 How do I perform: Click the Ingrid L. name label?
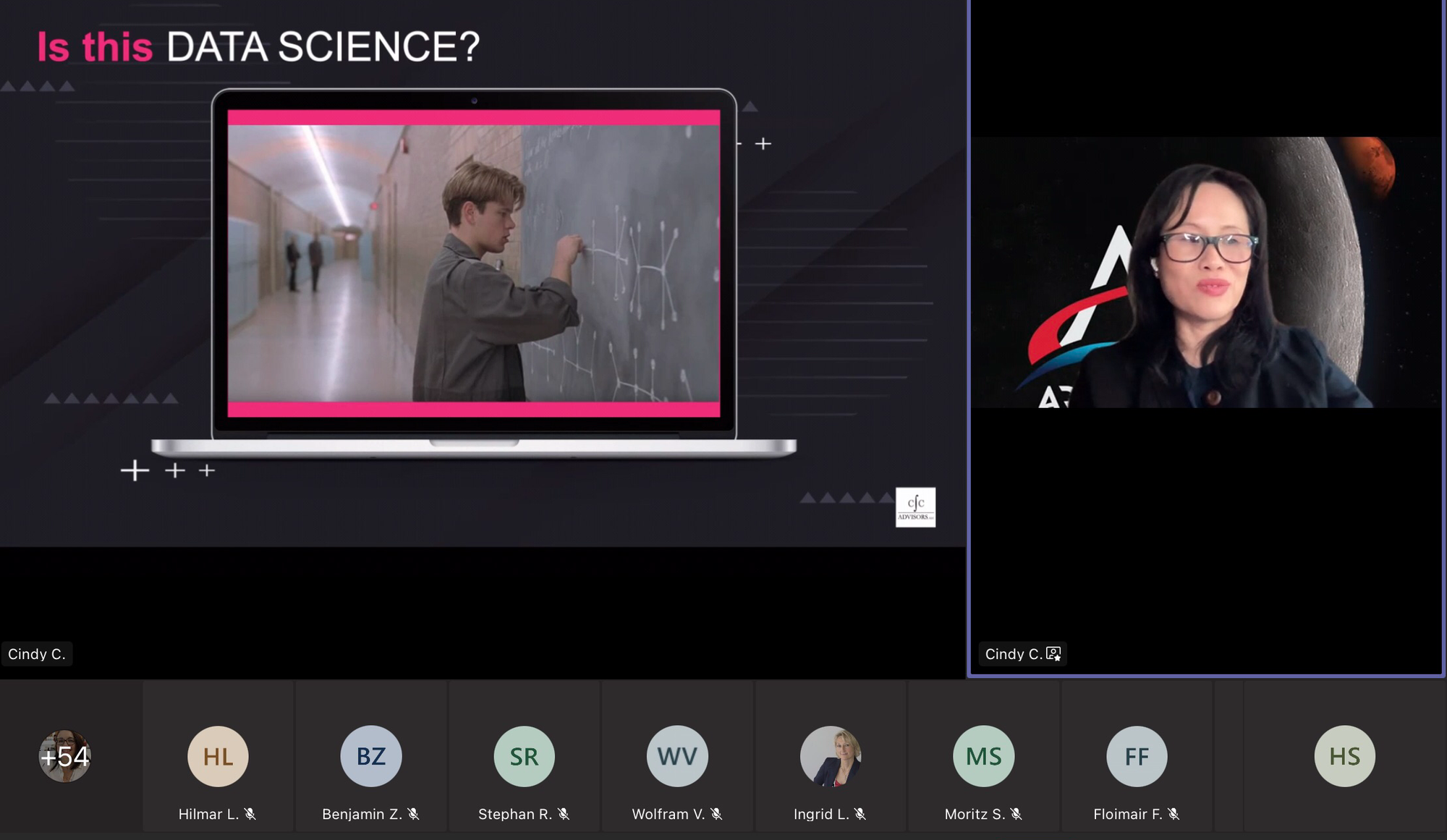821,814
